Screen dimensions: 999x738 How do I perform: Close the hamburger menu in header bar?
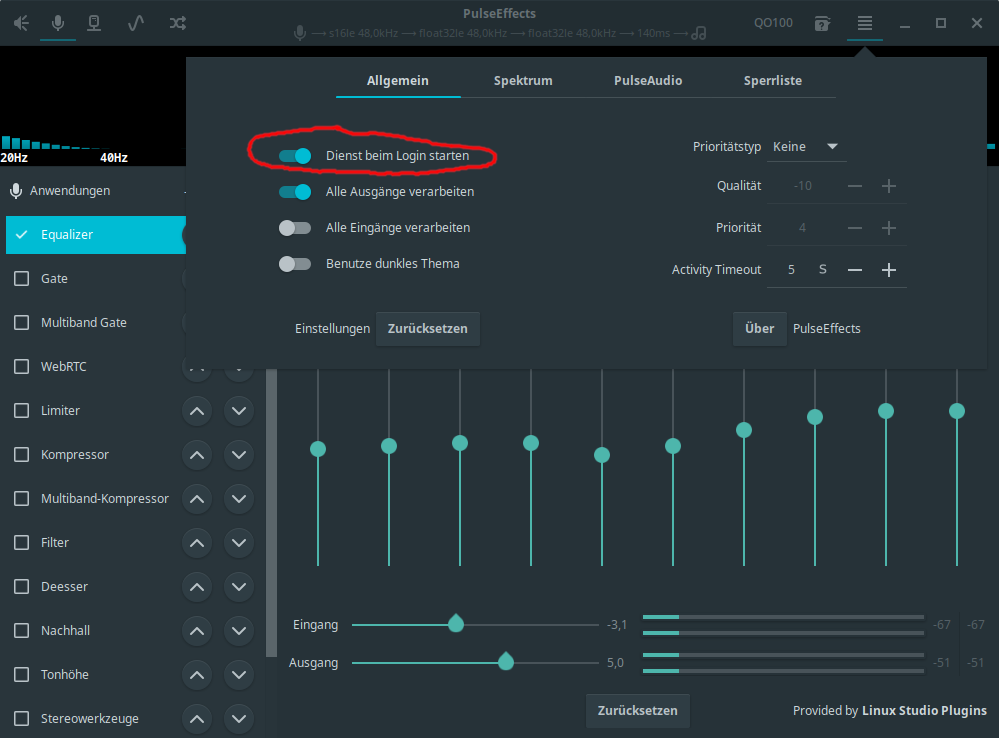(865, 23)
